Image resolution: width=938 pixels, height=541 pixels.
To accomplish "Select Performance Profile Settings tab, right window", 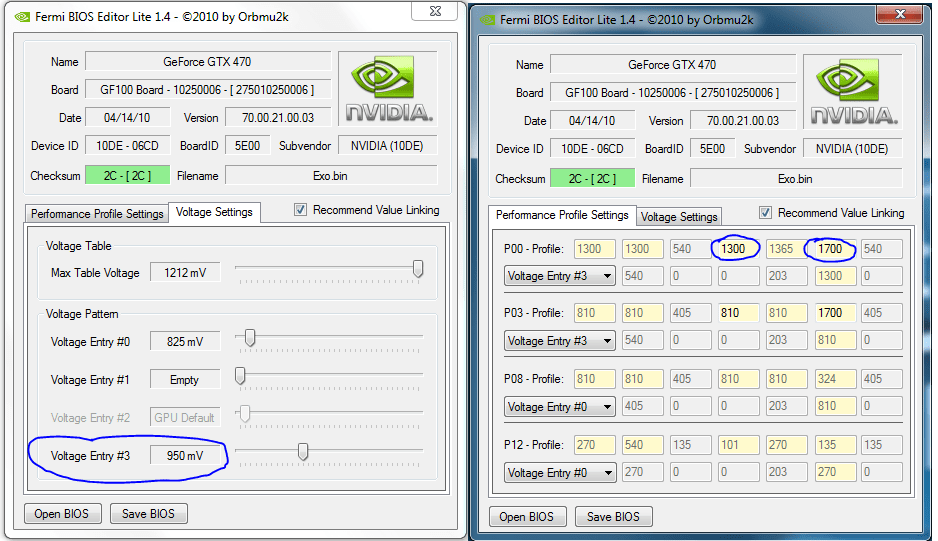I will pos(562,215).
